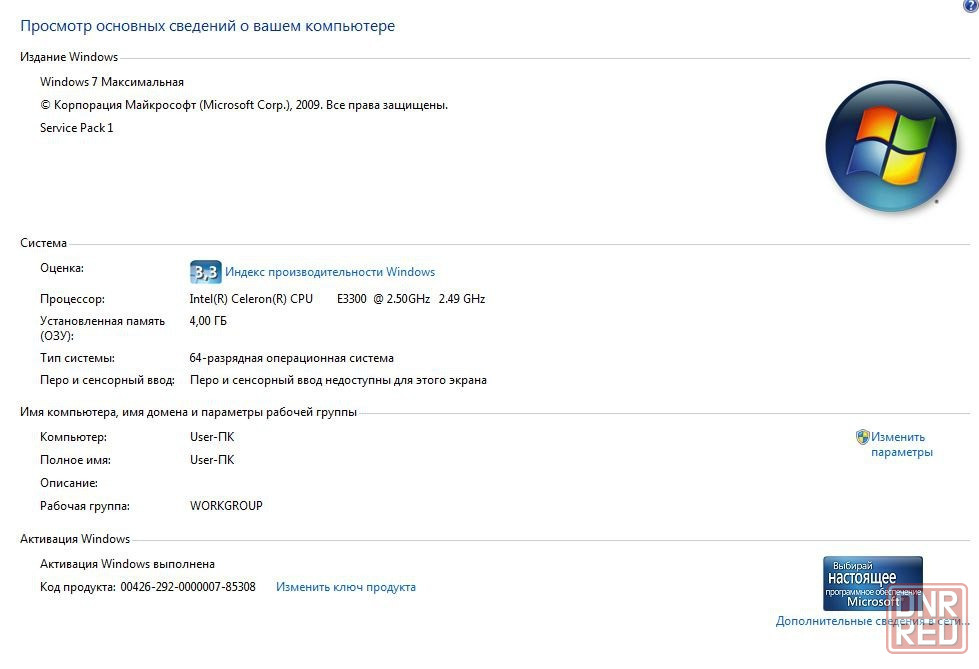Select the 'Описание:' label
The height and width of the screenshot is (669, 979).
(x=69, y=483)
